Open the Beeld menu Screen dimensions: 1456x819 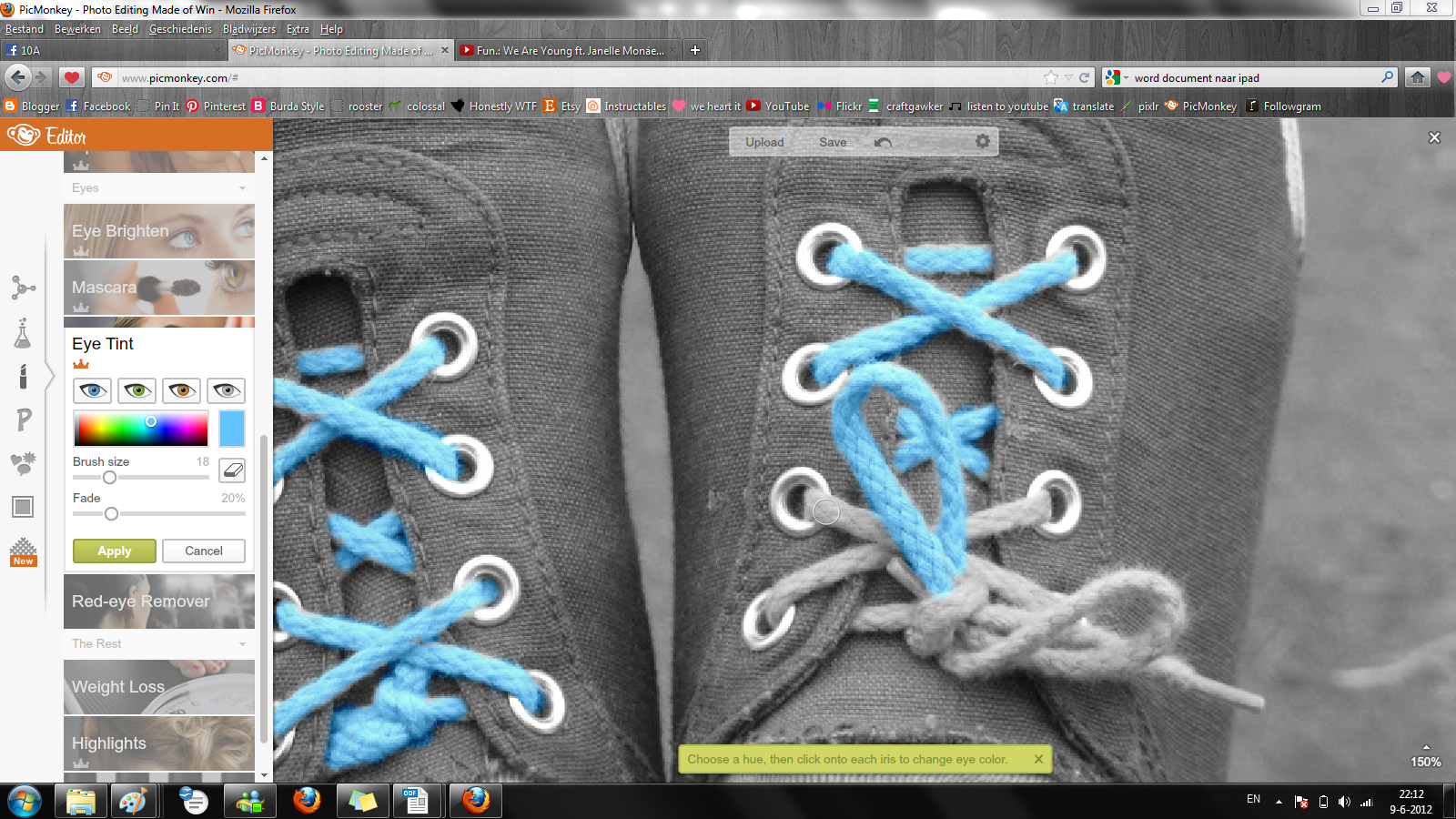point(125,29)
